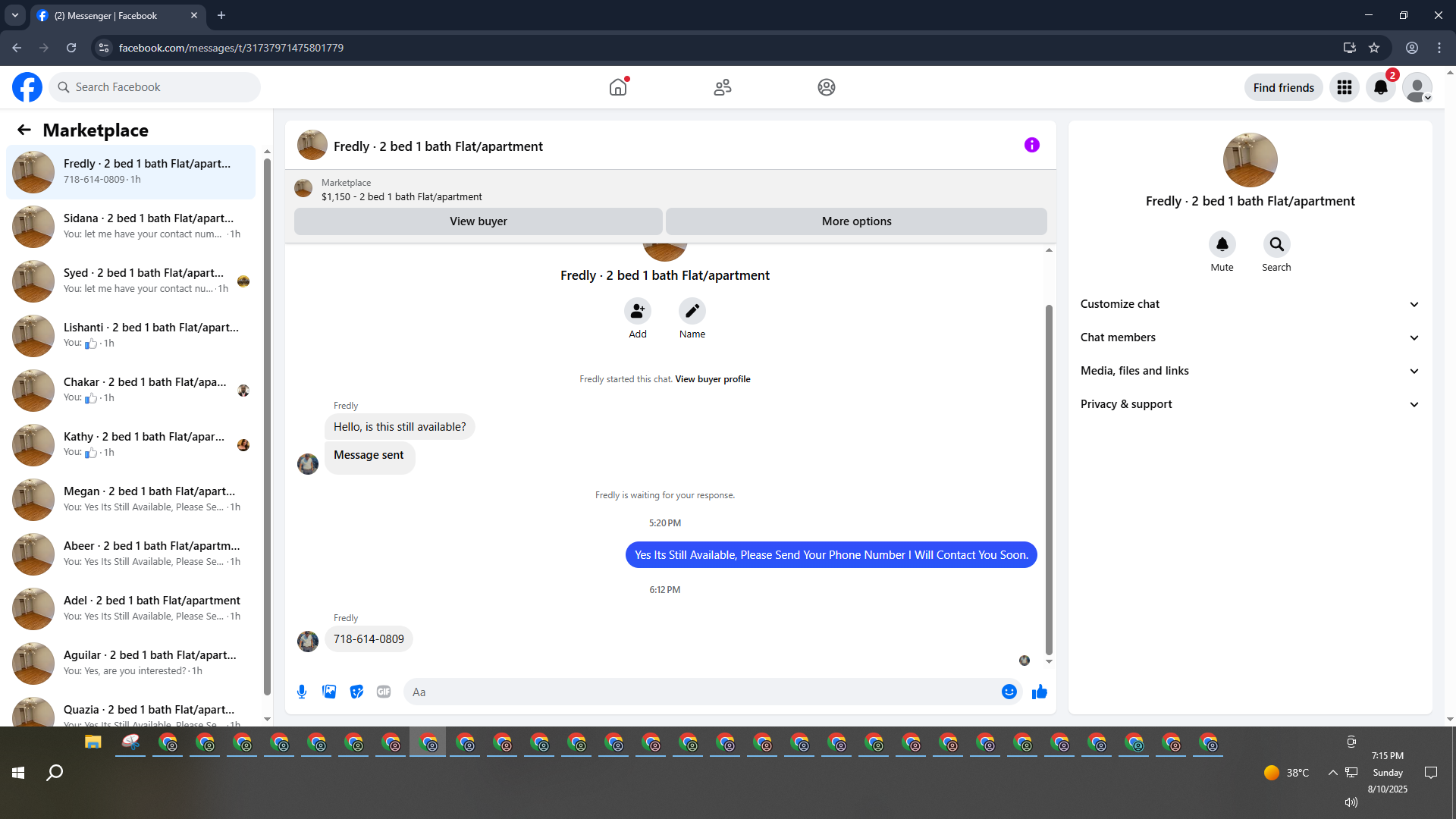1456x819 pixels.
Task: Click the voice clip microphone icon
Action: tap(302, 692)
